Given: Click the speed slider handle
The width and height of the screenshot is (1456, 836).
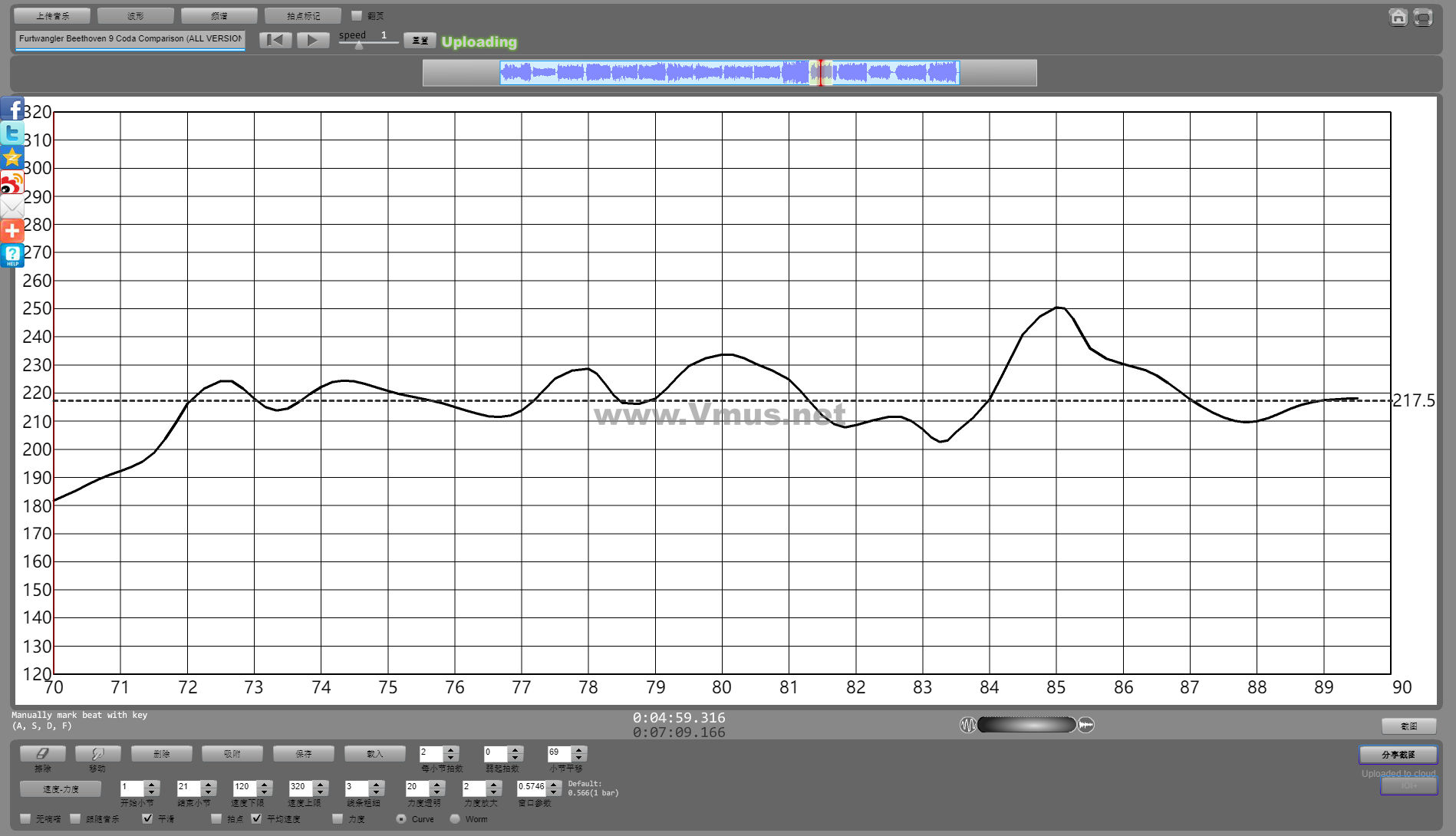Looking at the screenshot, I should (x=359, y=45).
